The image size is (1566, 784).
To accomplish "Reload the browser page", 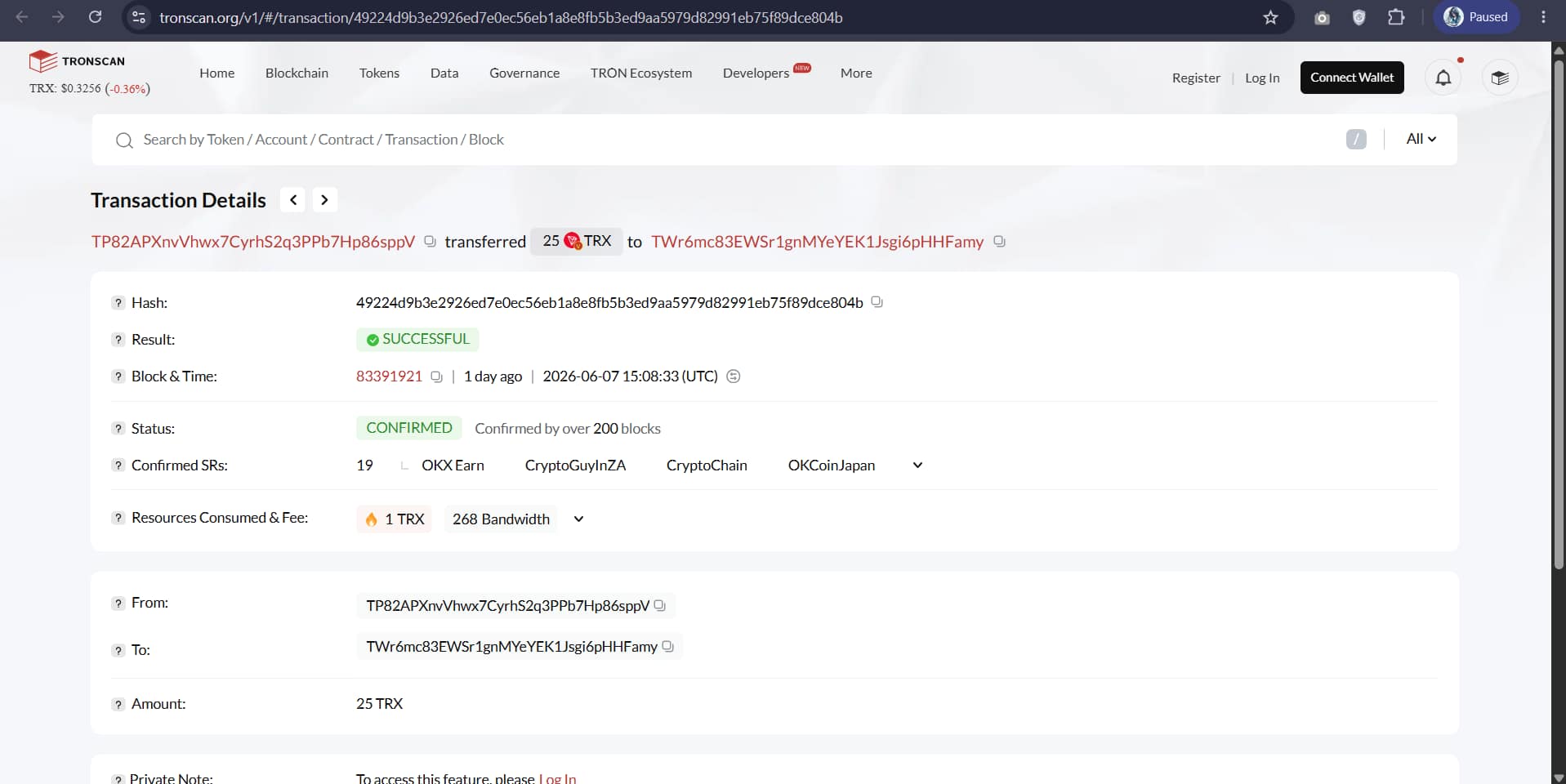I will pos(95,17).
